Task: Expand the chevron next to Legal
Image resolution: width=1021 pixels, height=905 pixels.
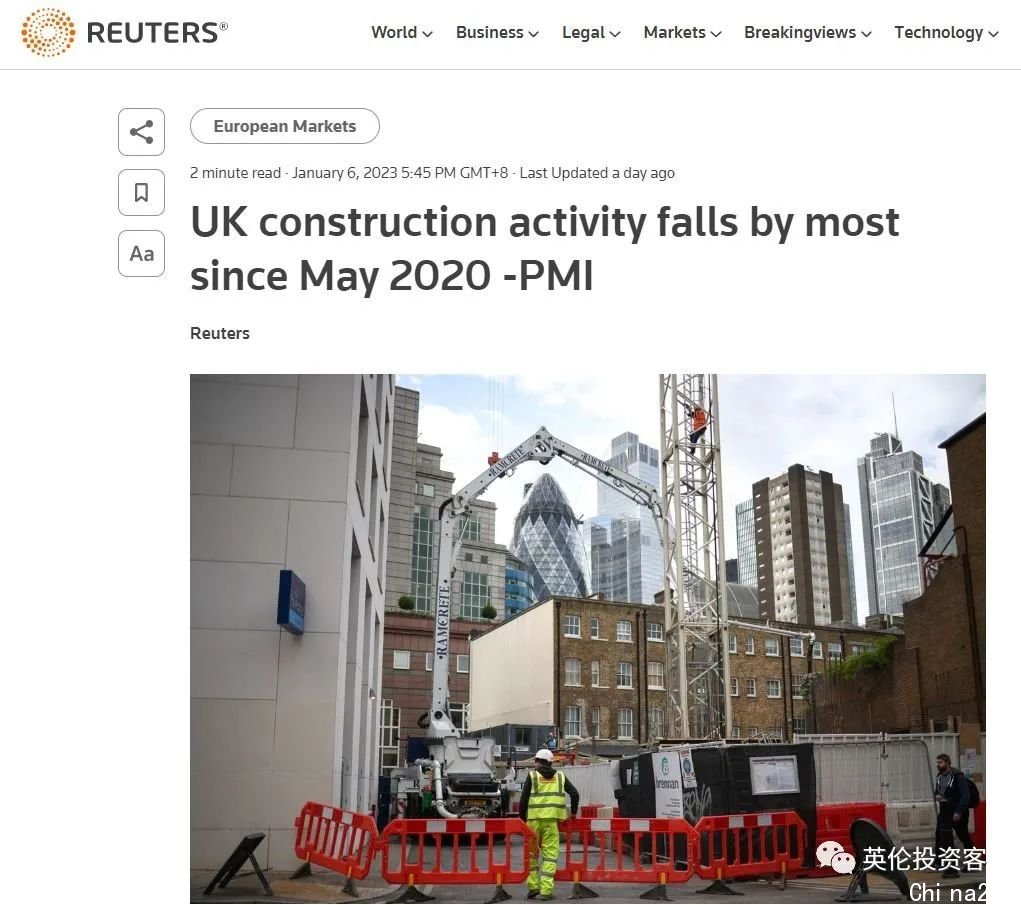Action: [615, 34]
